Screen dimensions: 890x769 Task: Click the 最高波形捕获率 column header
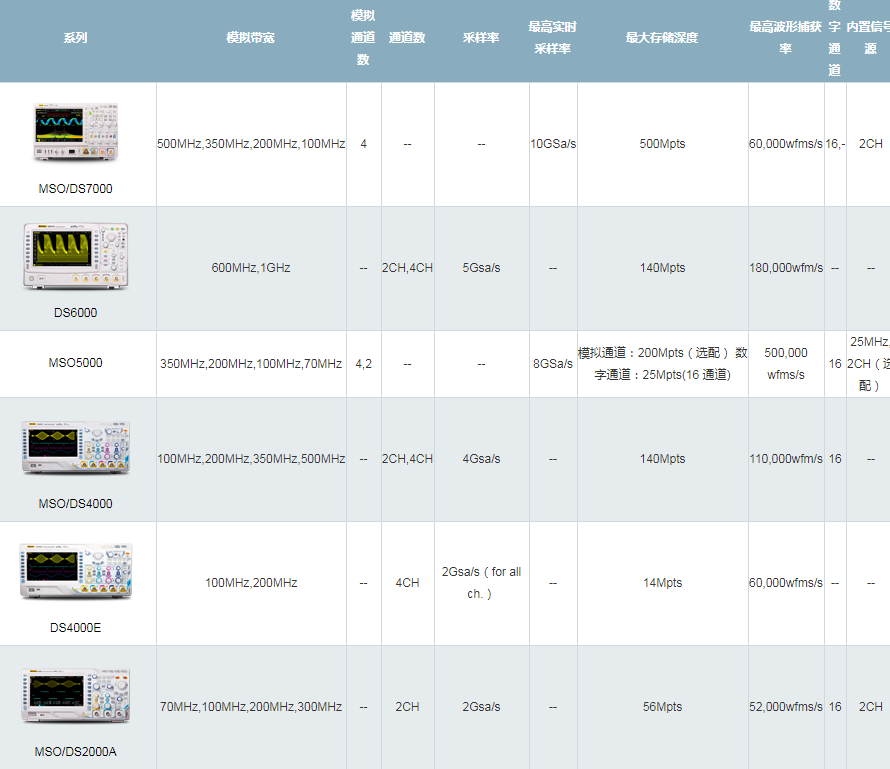786,37
